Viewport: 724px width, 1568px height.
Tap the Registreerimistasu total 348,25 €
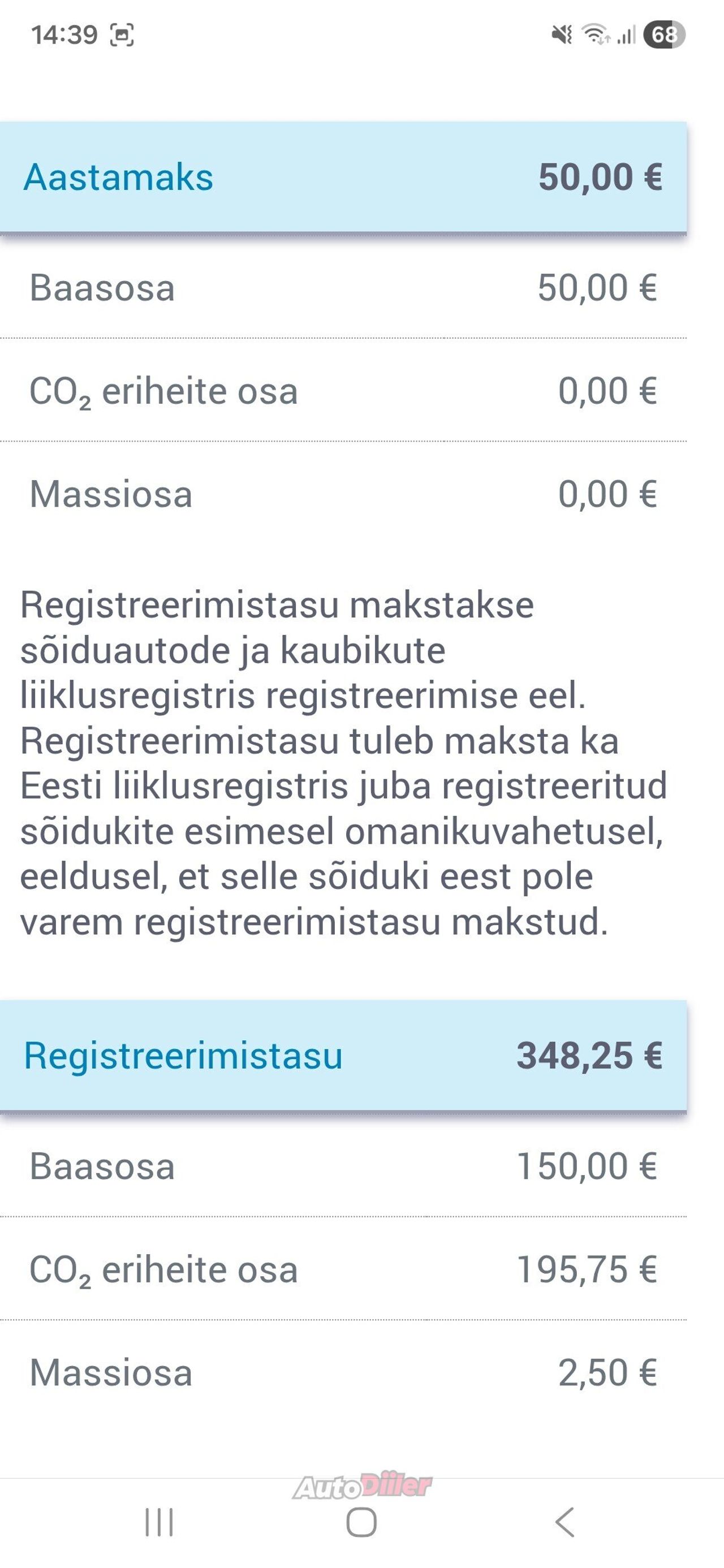(589, 1055)
